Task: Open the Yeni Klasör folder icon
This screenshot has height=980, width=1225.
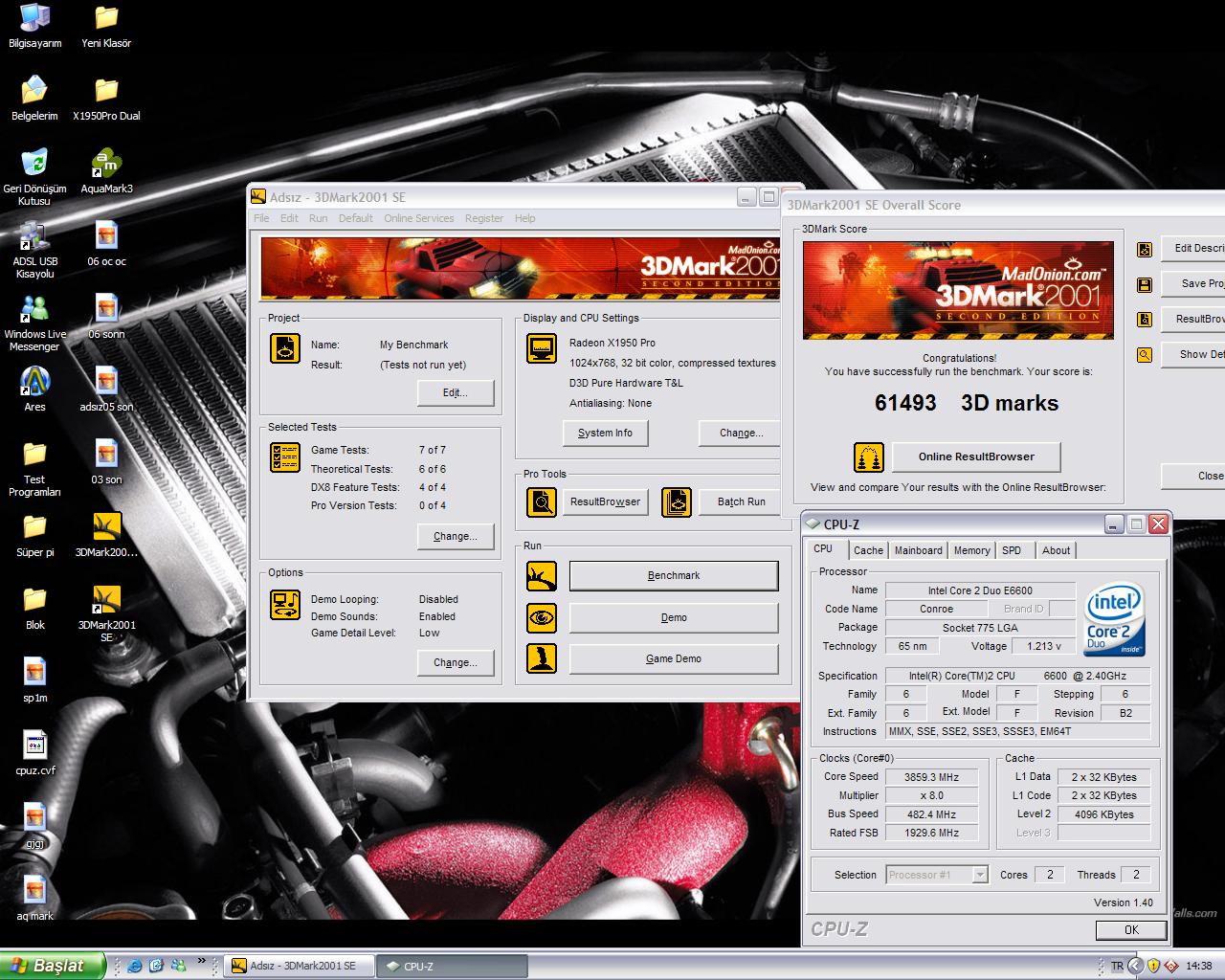Action: (106, 26)
